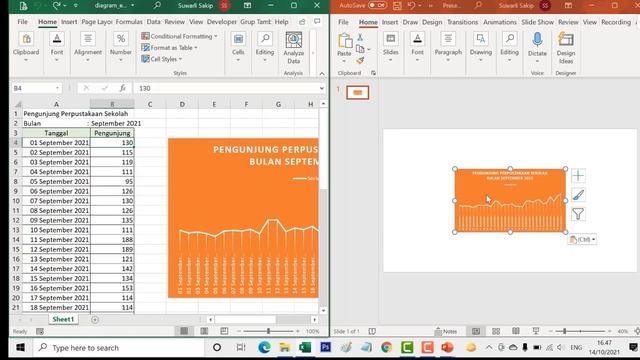Viewport: 640px width, 360px height.
Task: Click the Pengunjung header cell
Action: click(x=112, y=133)
